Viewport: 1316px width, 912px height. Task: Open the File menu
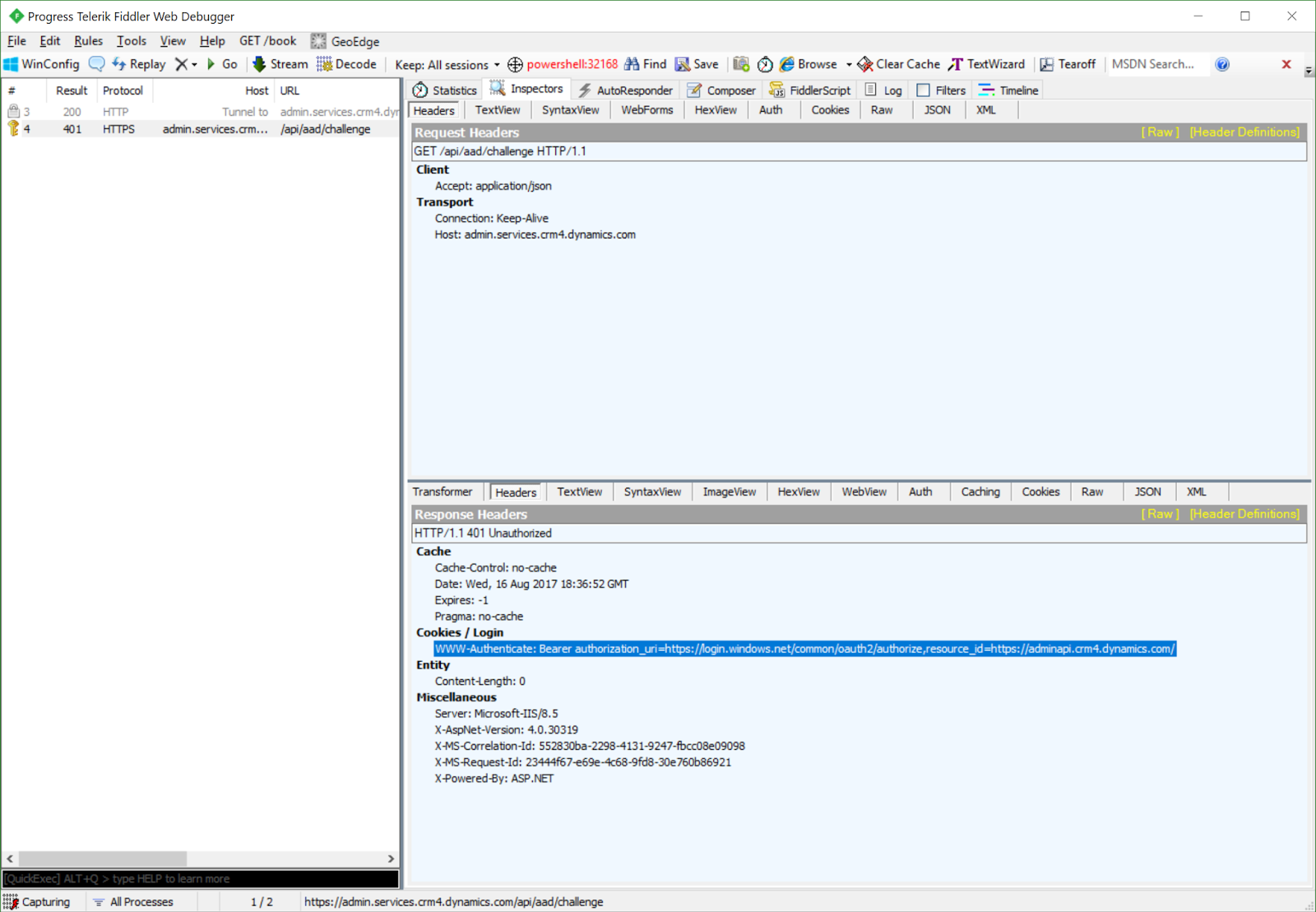pyautogui.click(x=16, y=41)
